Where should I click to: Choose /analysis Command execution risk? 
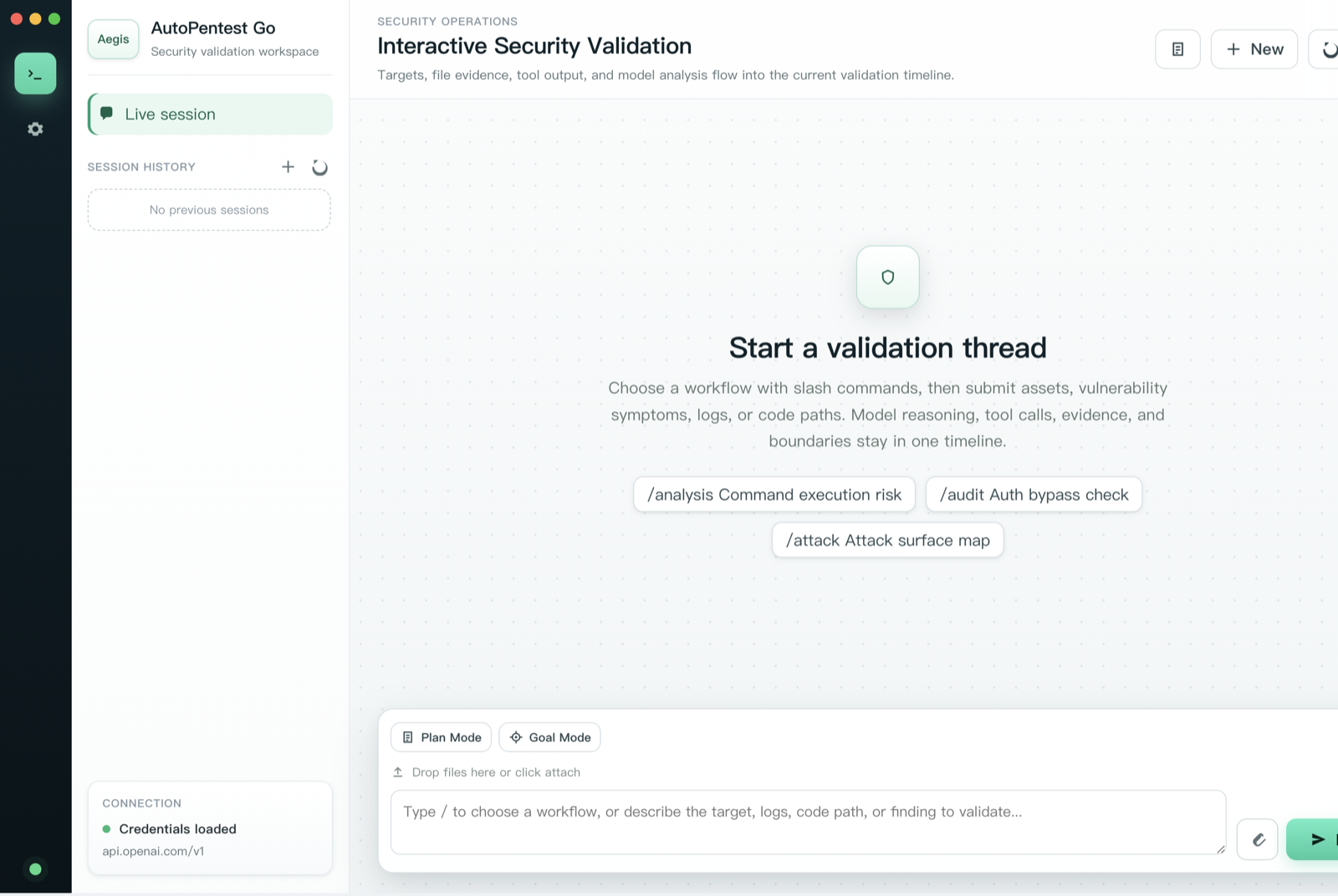pyautogui.click(x=774, y=495)
